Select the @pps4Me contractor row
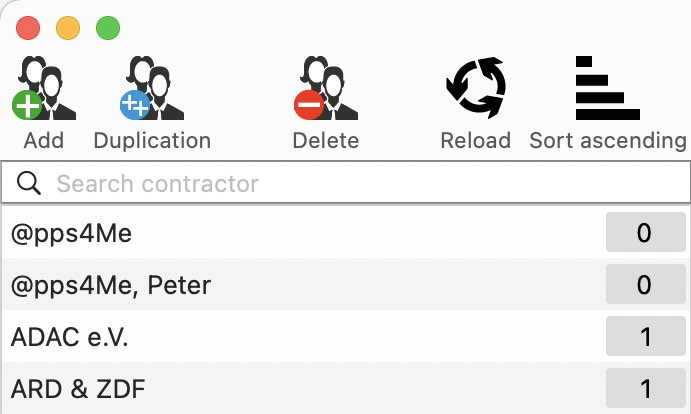The height and width of the screenshot is (414, 691). (x=346, y=232)
